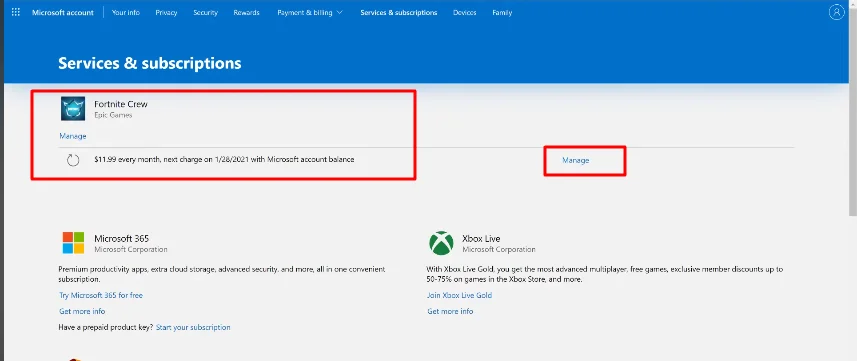Screen dimensions: 857x361
Task: Open the Privacy tab
Action: coord(166,13)
